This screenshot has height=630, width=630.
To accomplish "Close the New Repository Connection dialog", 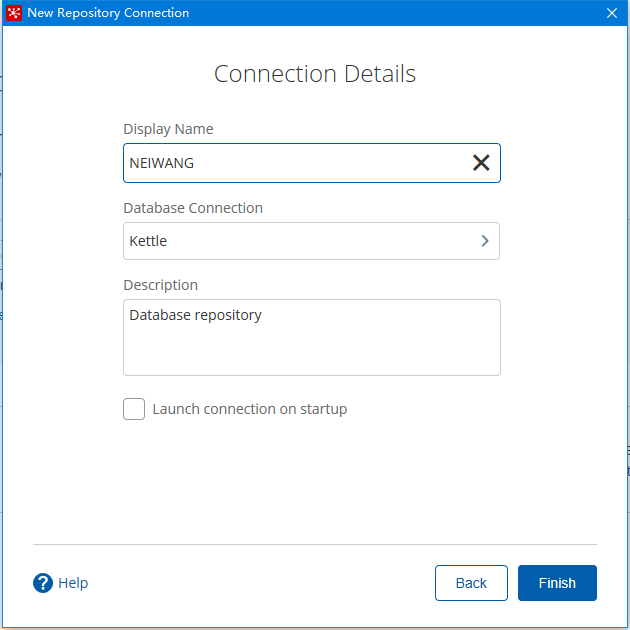I will click(612, 13).
